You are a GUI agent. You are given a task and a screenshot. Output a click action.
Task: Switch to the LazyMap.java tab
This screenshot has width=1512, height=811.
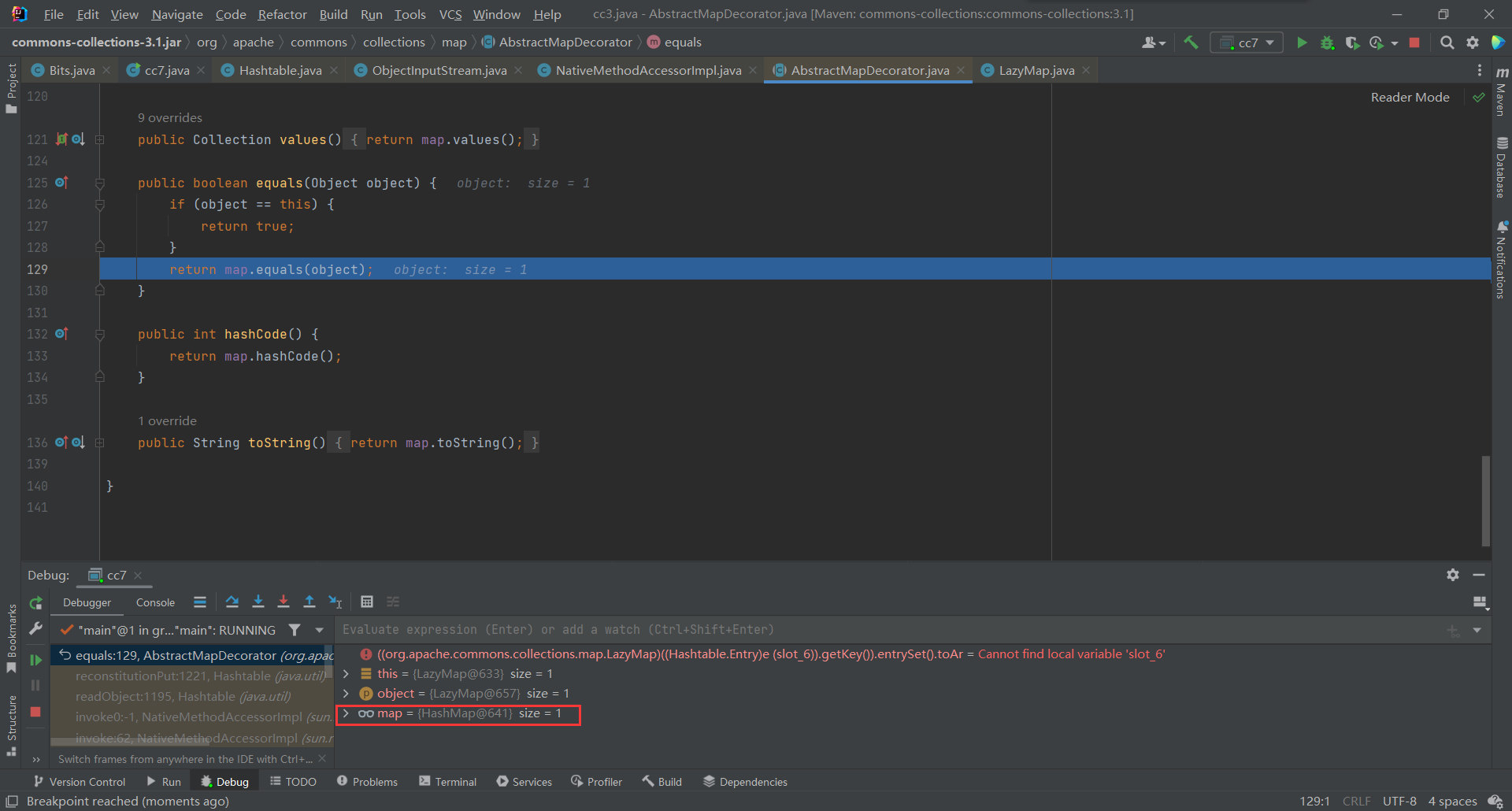[1036, 71]
